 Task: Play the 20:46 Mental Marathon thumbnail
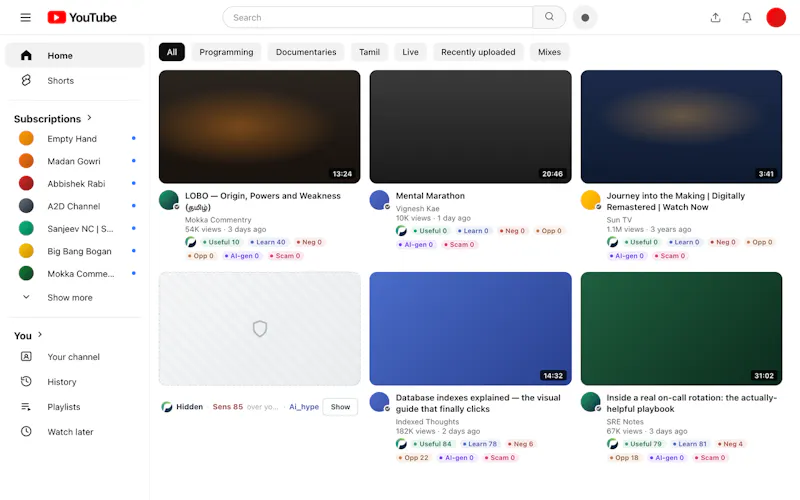point(470,127)
